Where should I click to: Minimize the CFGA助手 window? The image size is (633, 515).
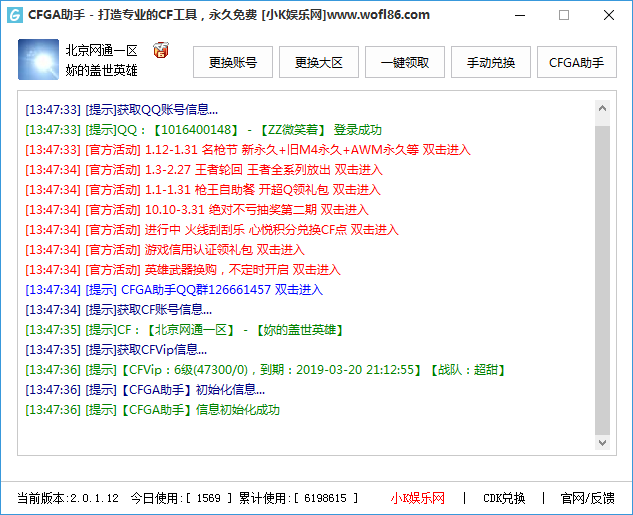(520, 15)
